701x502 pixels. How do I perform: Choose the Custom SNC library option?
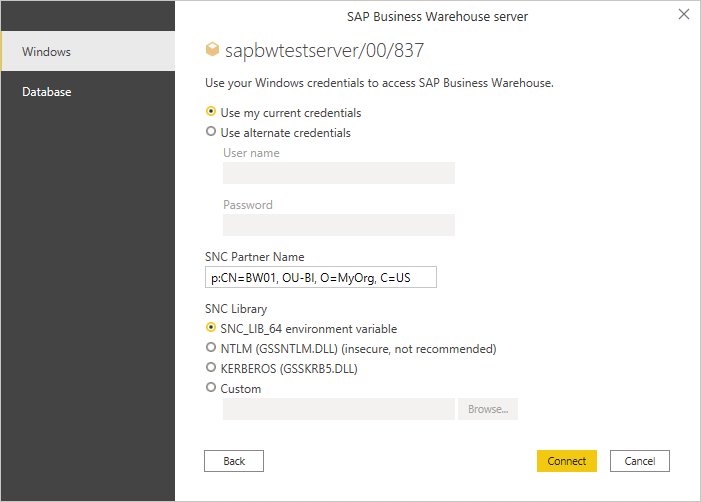pyautogui.click(x=211, y=388)
